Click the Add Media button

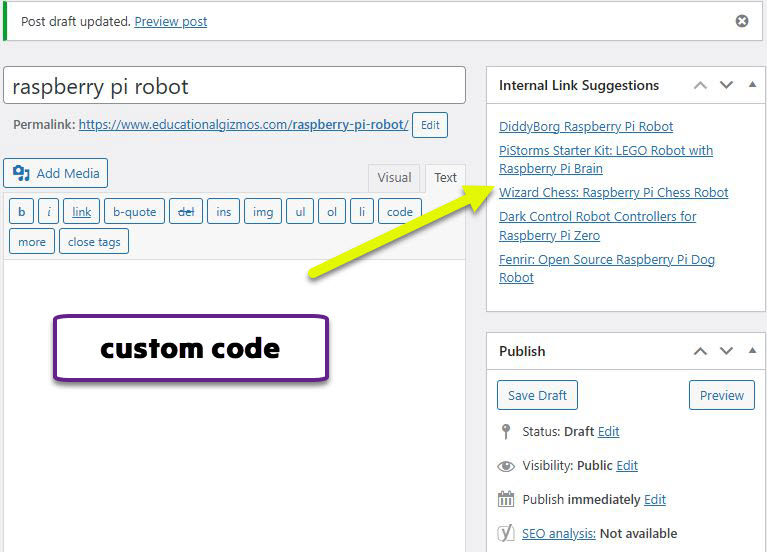(x=56, y=173)
